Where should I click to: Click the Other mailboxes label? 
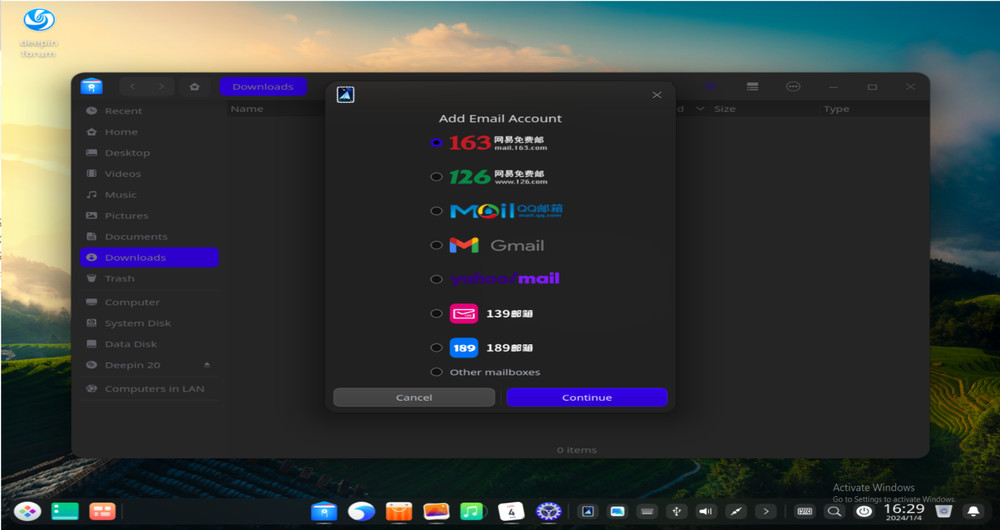pos(495,372)
